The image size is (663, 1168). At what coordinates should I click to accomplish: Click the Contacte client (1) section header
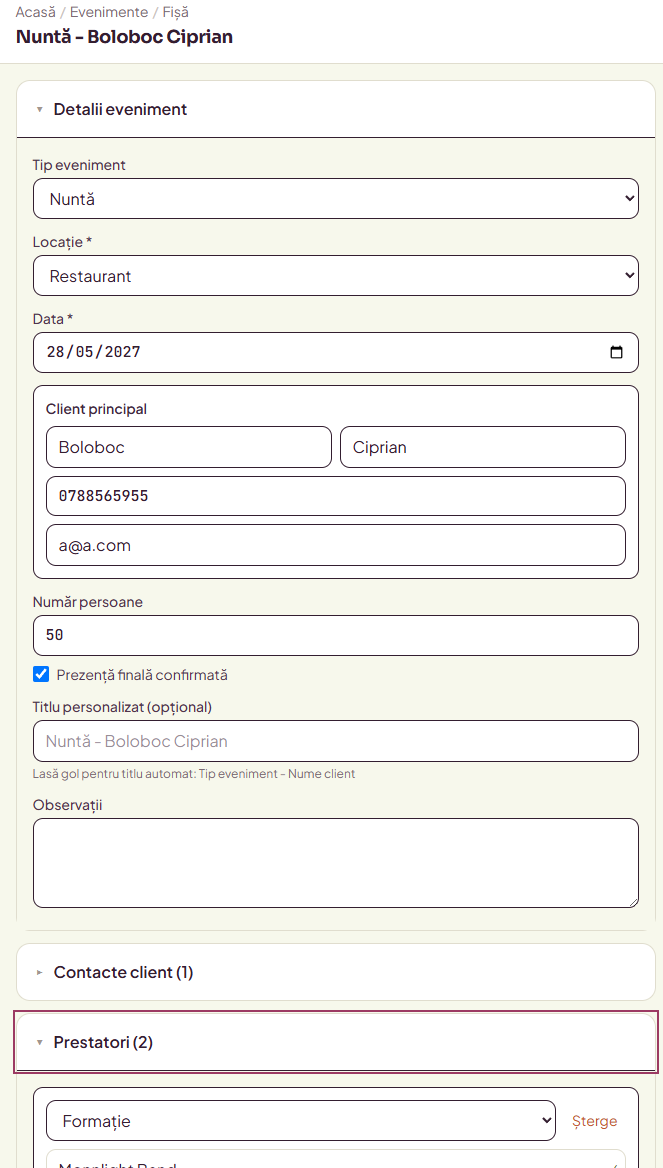click(336, 972)
